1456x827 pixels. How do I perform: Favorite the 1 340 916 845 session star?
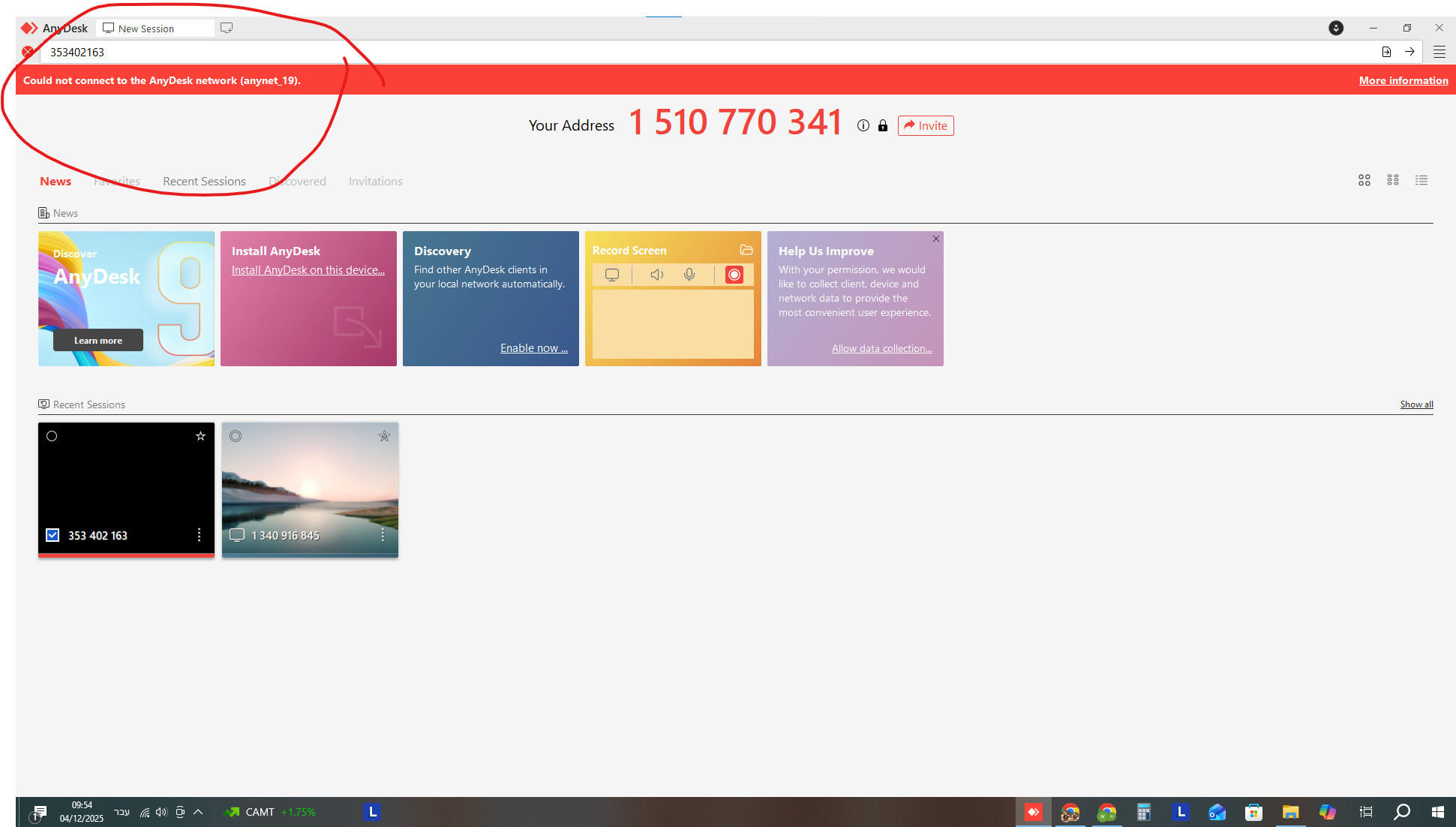point(384,436)
